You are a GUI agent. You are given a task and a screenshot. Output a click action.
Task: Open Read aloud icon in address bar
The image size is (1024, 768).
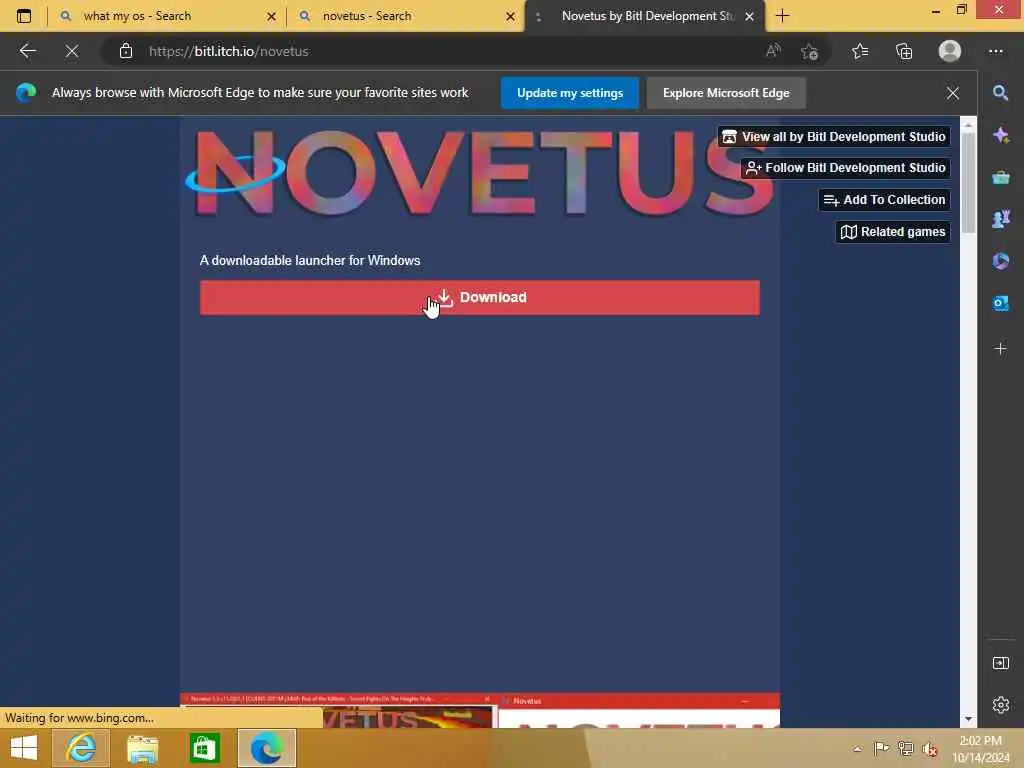pyautogui.click(x=773, y=51)
